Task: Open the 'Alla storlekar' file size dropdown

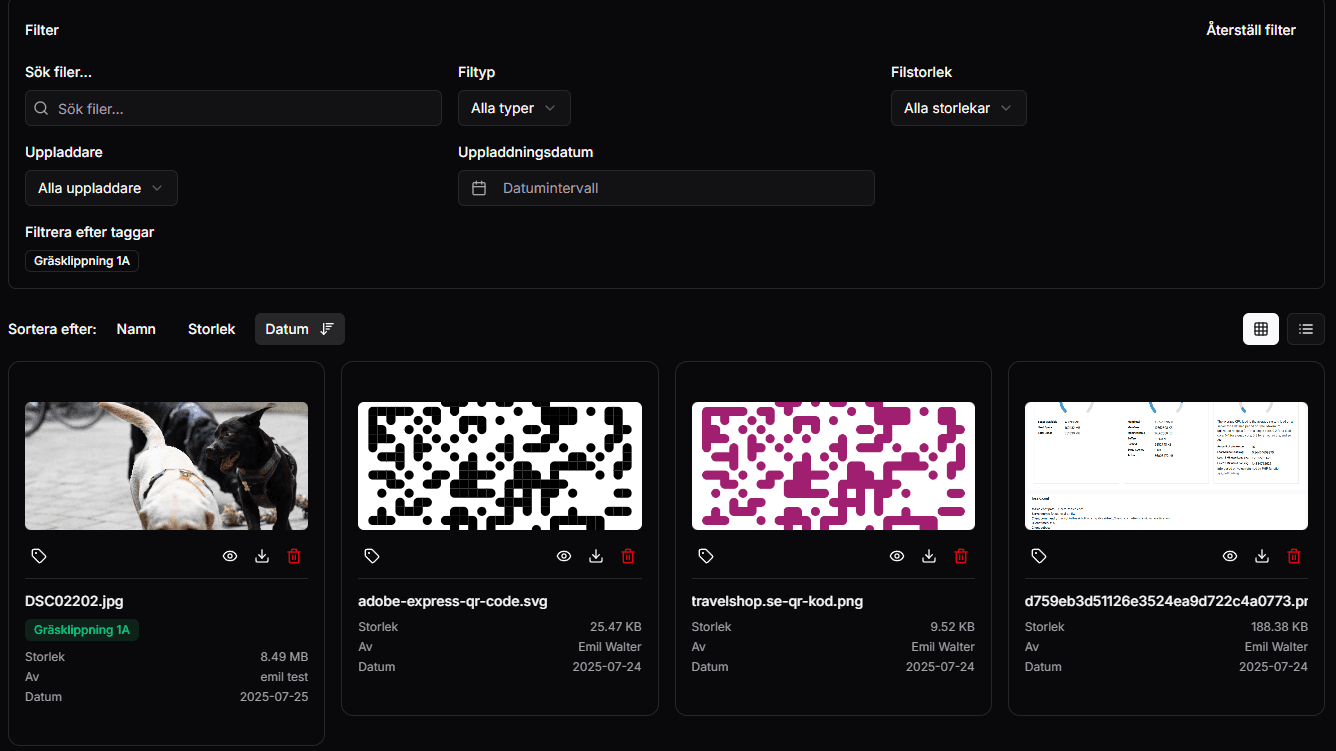Action: [x=959, y=108]
